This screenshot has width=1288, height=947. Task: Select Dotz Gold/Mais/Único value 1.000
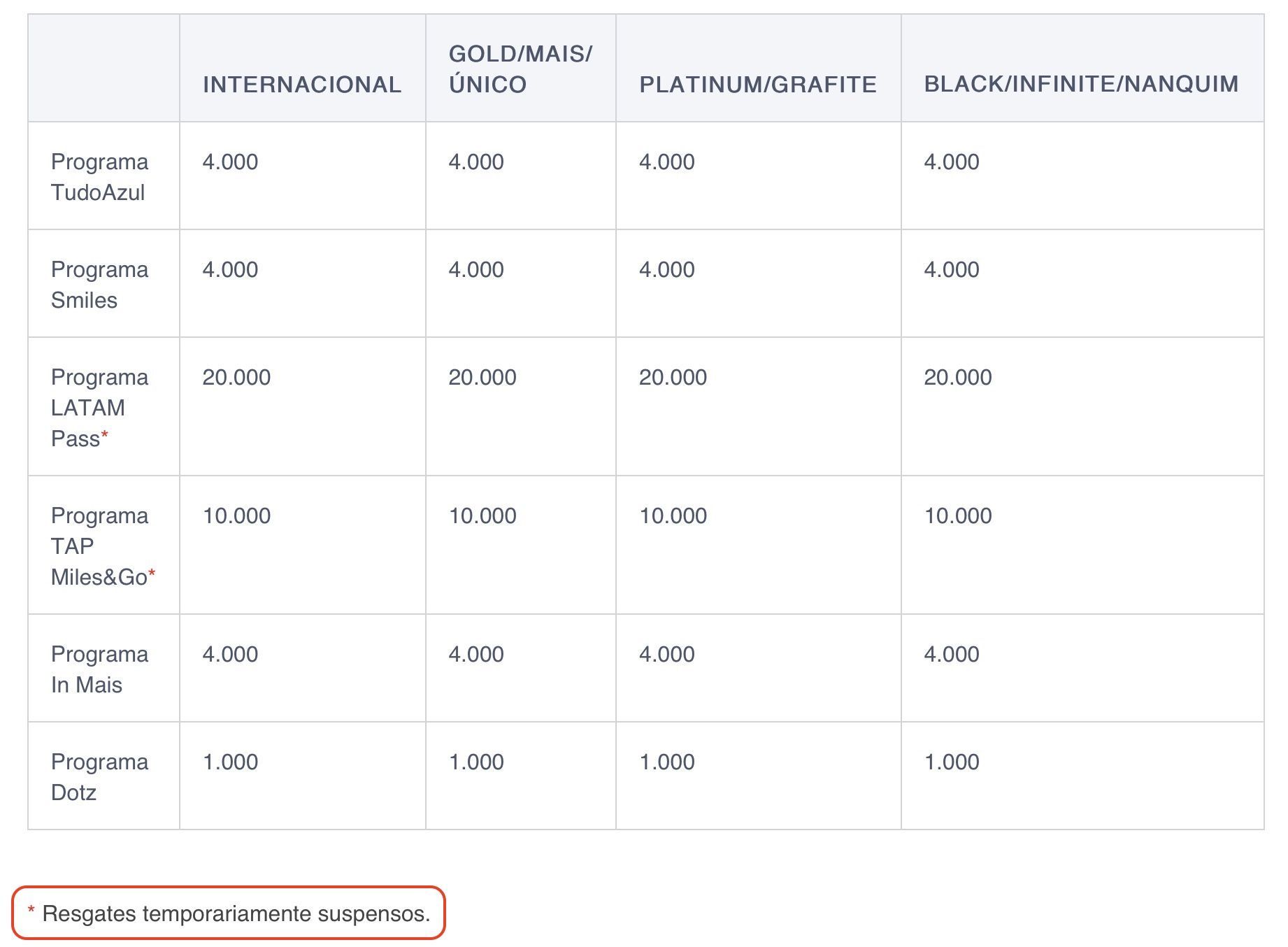pos(476,762)
